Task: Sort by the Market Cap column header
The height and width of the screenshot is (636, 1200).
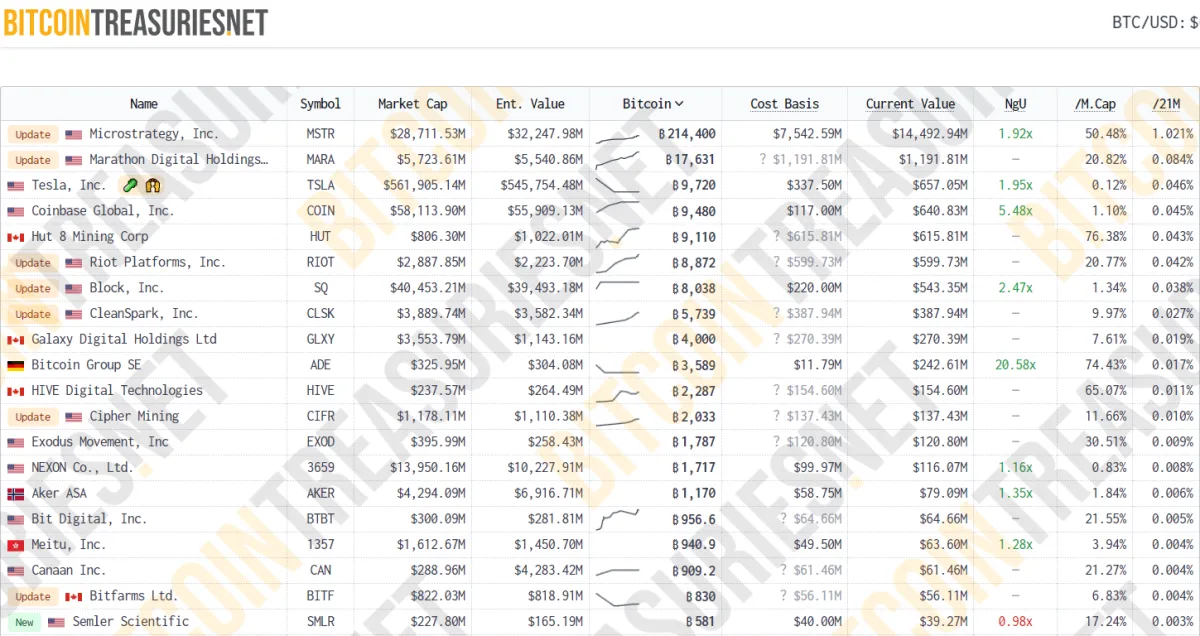Action: point(413,104)
